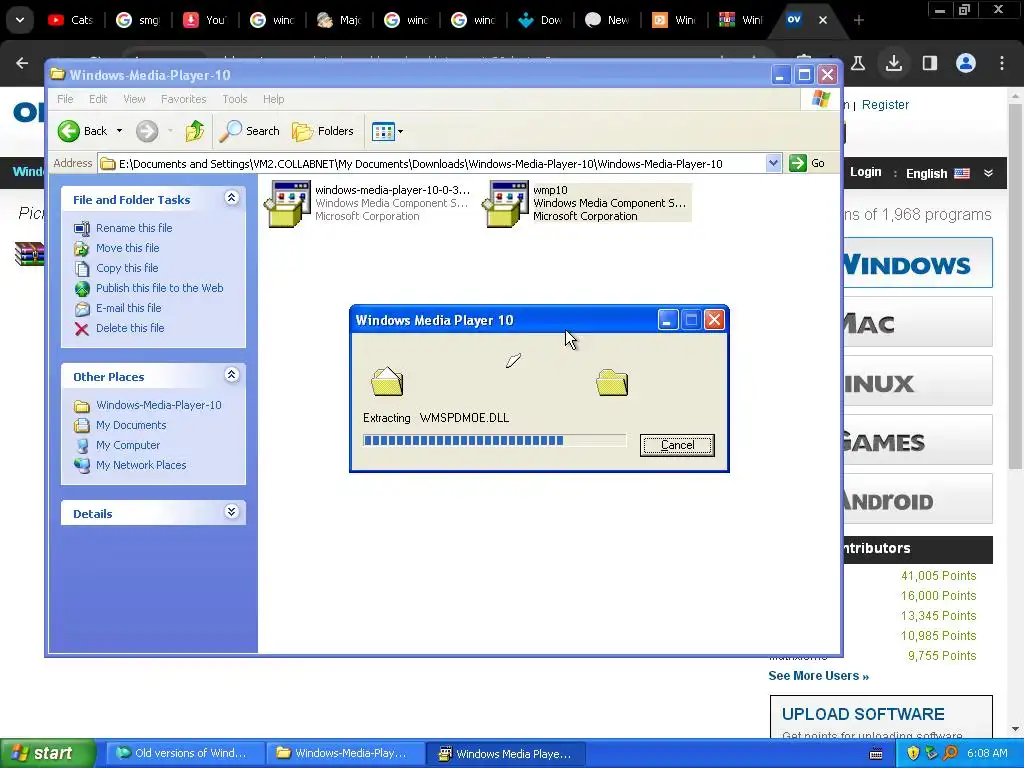Expand the Details panel
The width and height of the screenshot is (1024, 768).
coord(231,511)
